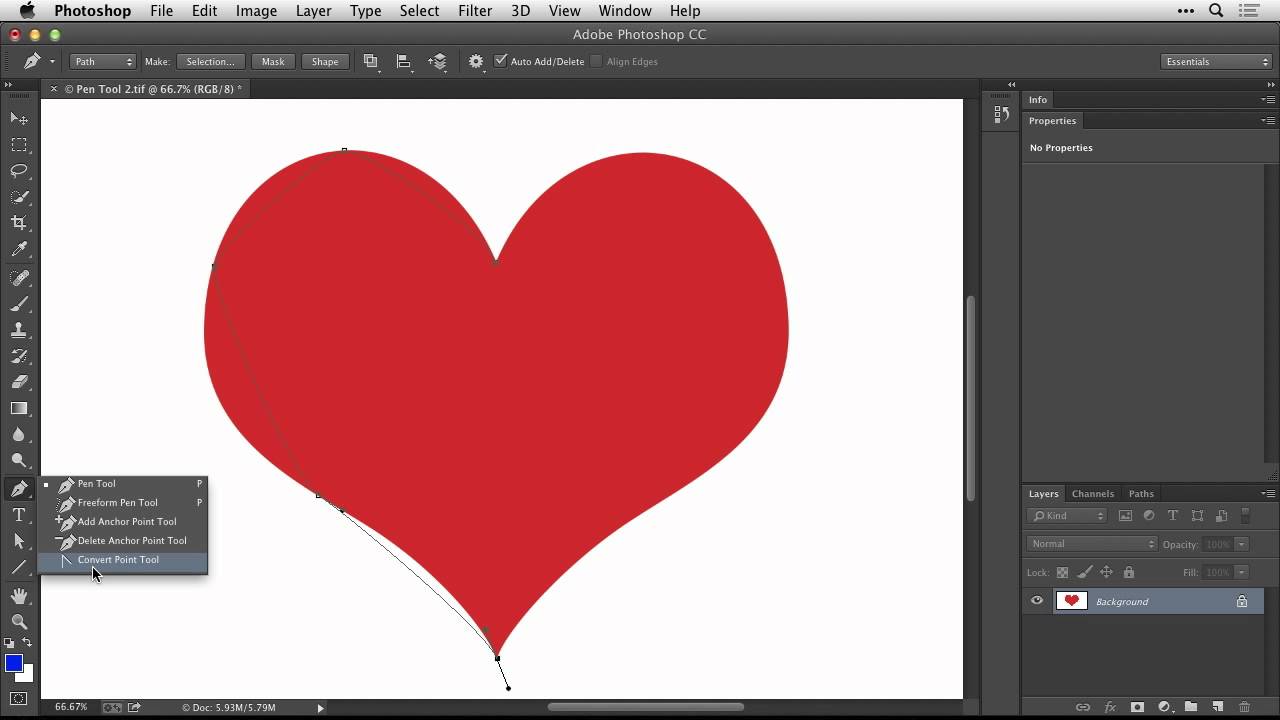Toggle Auto Add/Delete checkbox
The height and width of the screenshot is (720, 1280).
coord(501,61)
